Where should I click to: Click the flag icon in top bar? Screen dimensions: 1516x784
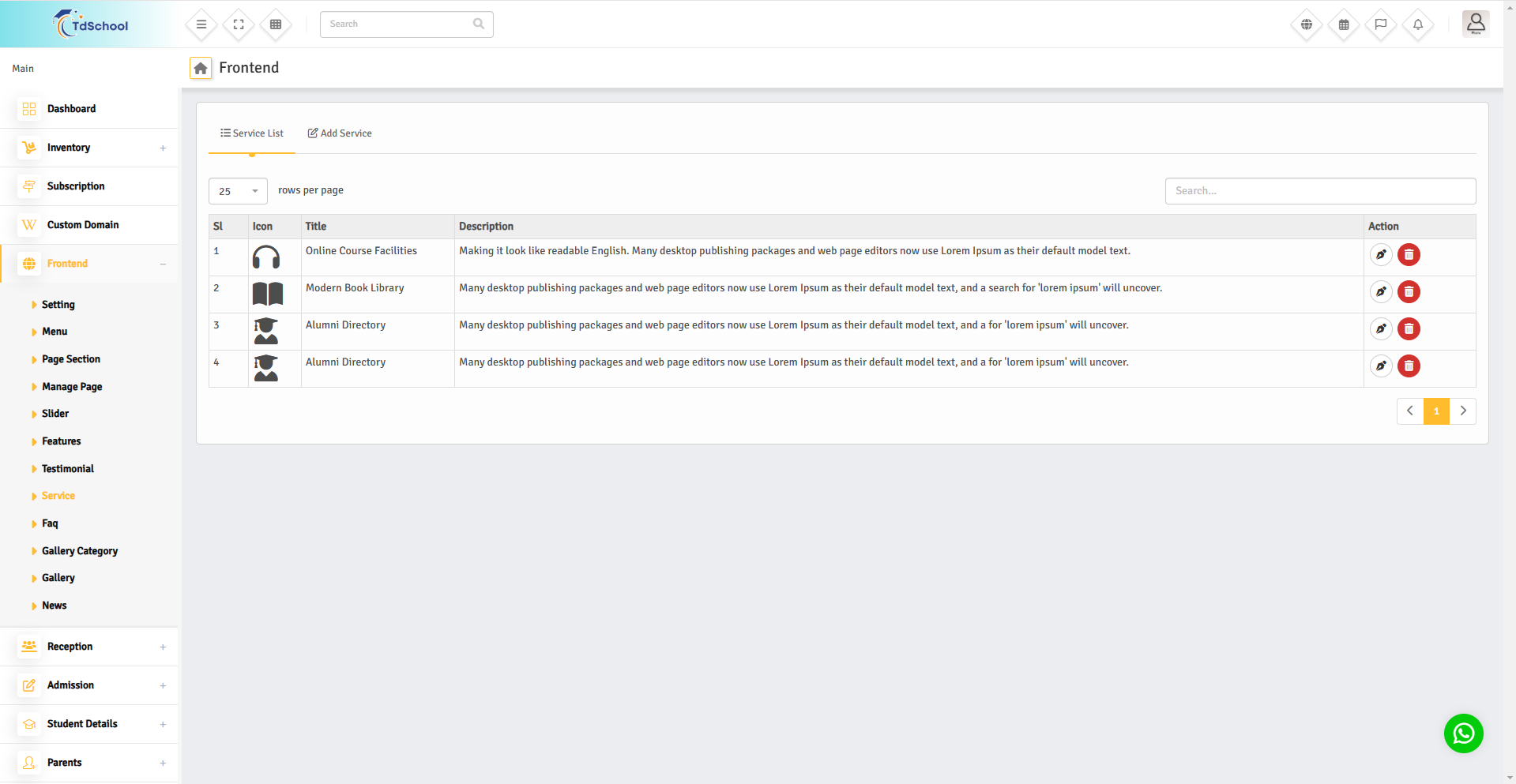1381,24
